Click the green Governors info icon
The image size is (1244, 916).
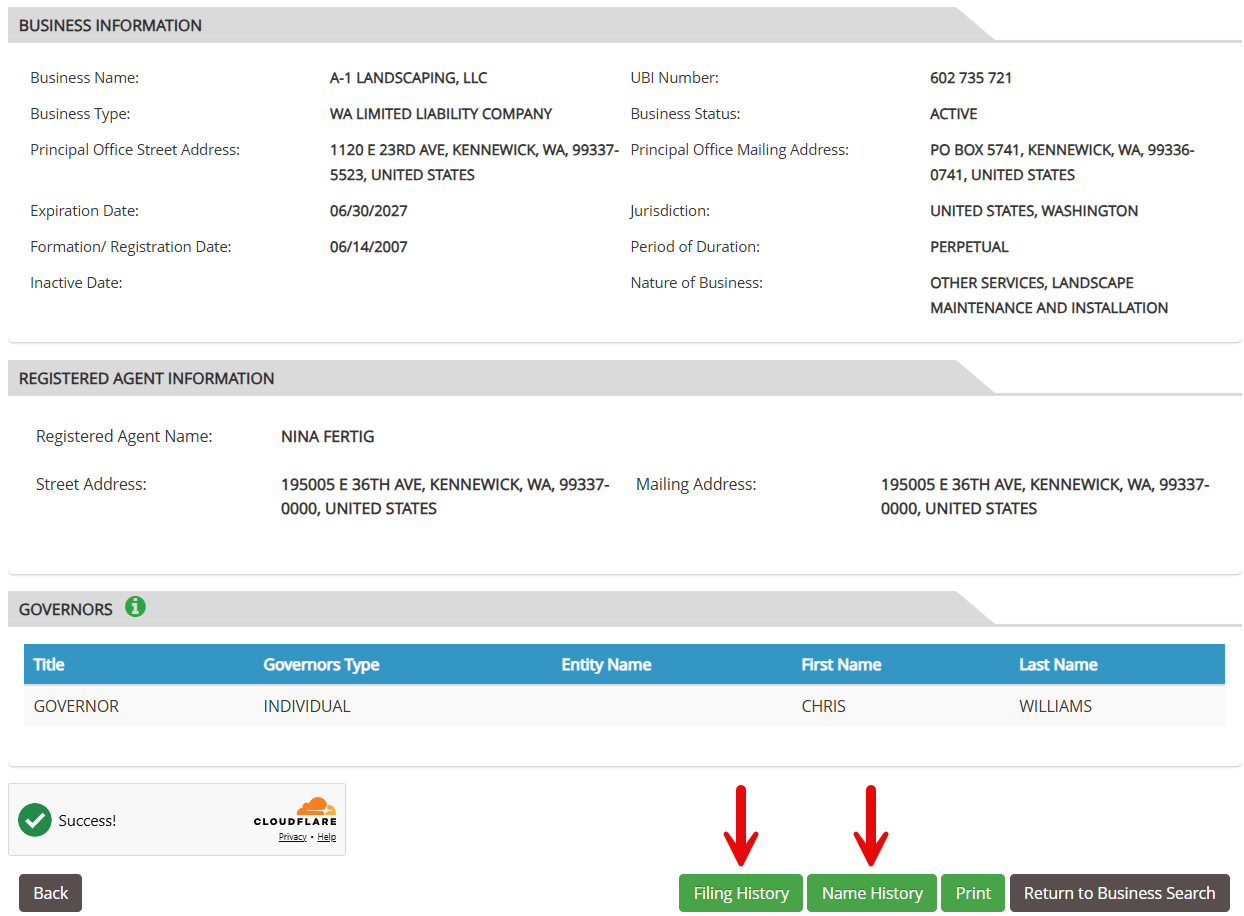[136, 606]
